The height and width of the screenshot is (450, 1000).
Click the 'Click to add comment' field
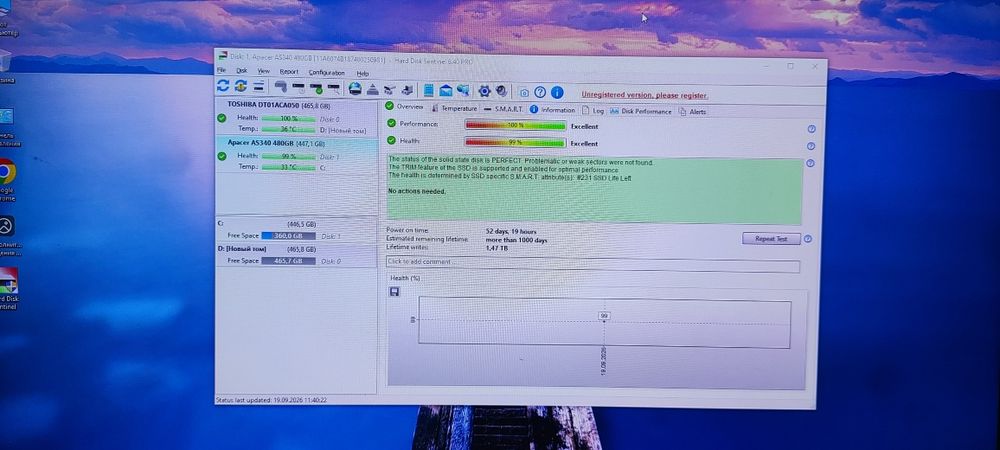(592, 263)
